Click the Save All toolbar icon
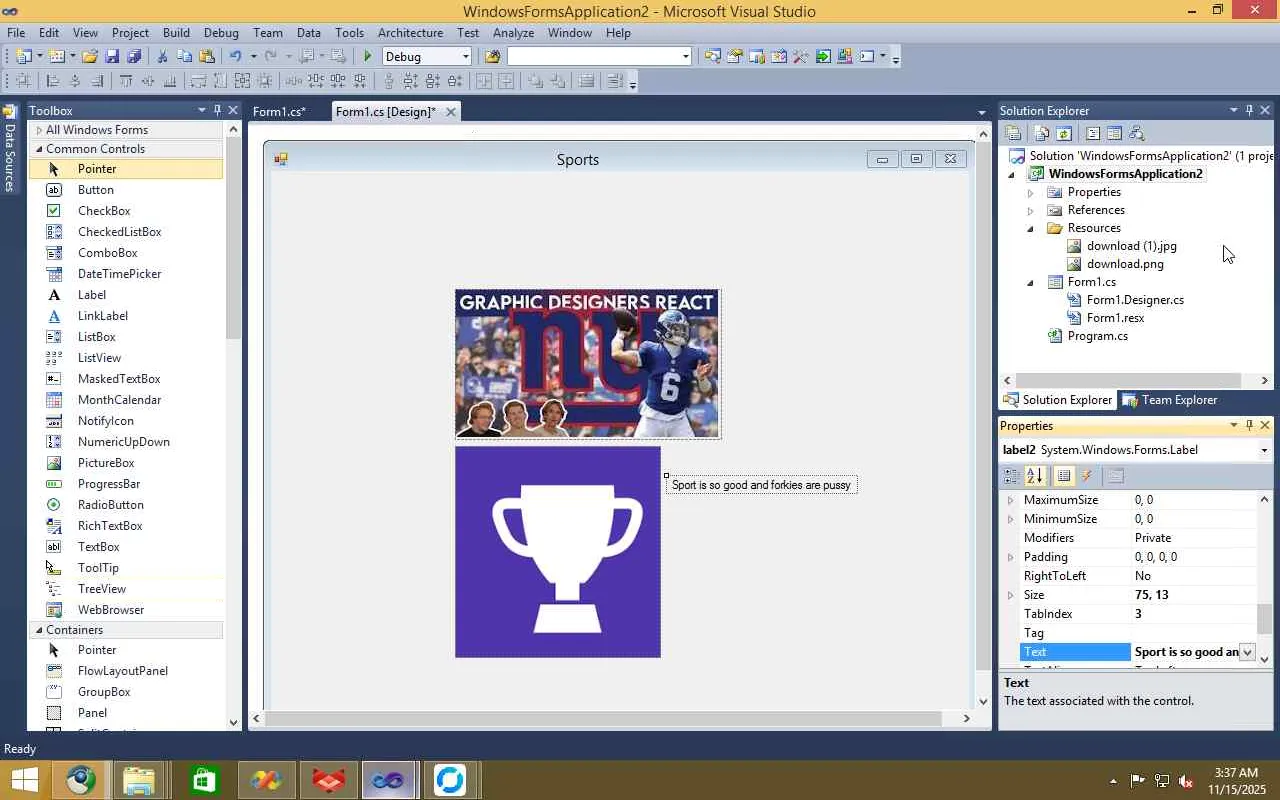The image size is (1280, 800). [134, 57]
